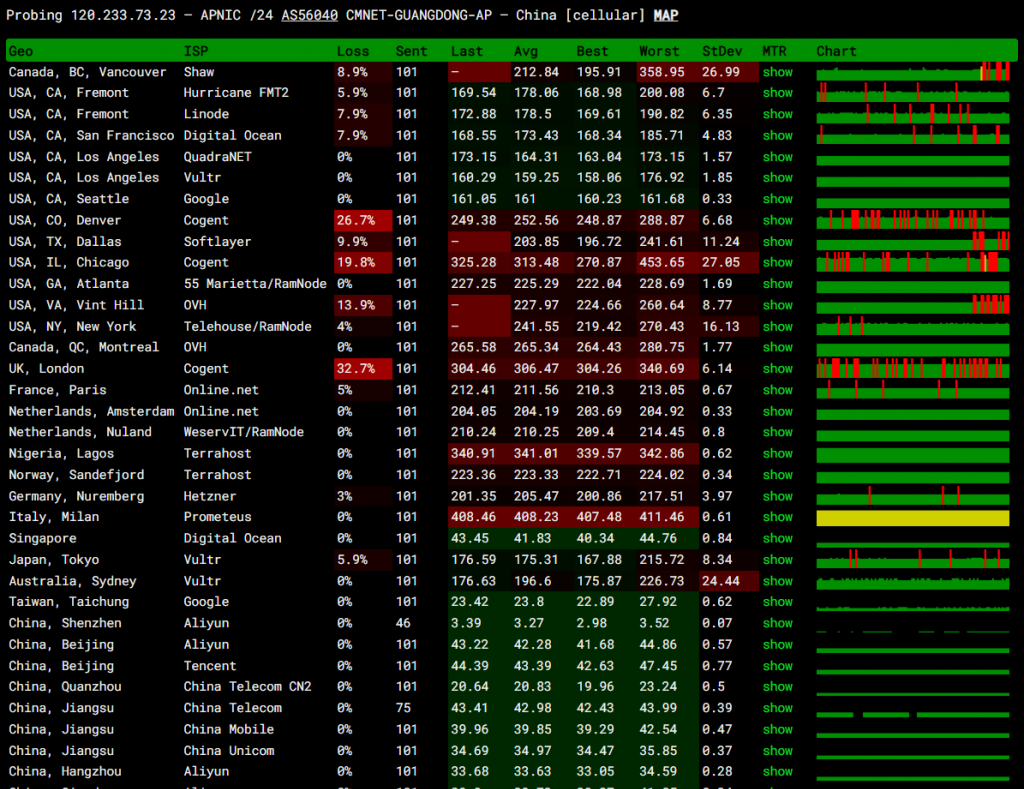Show MTR for Amsterdam Online.net row
This screenshot has height=789, width=1024.
777,411
